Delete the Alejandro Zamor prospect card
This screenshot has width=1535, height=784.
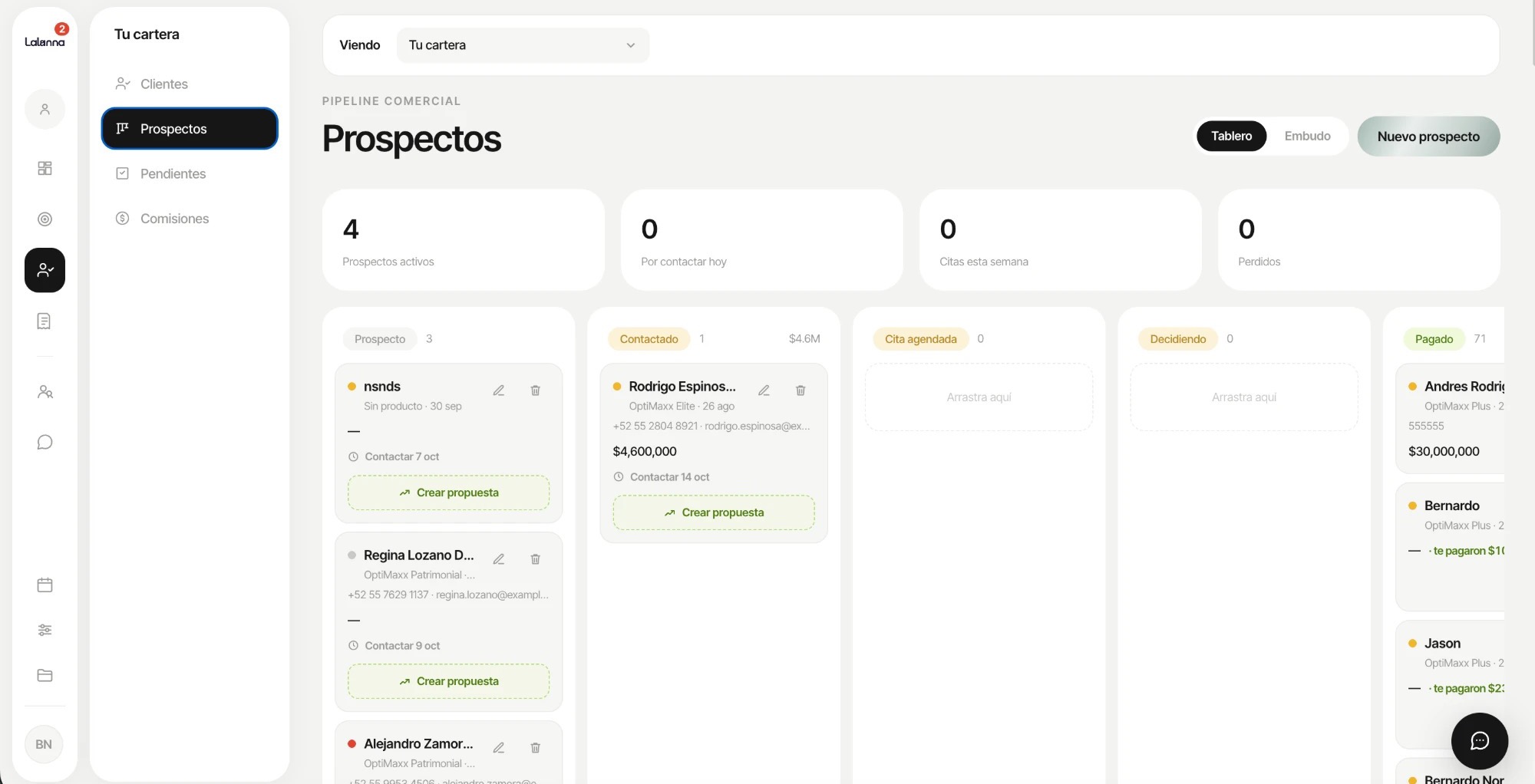coord(536,747)
